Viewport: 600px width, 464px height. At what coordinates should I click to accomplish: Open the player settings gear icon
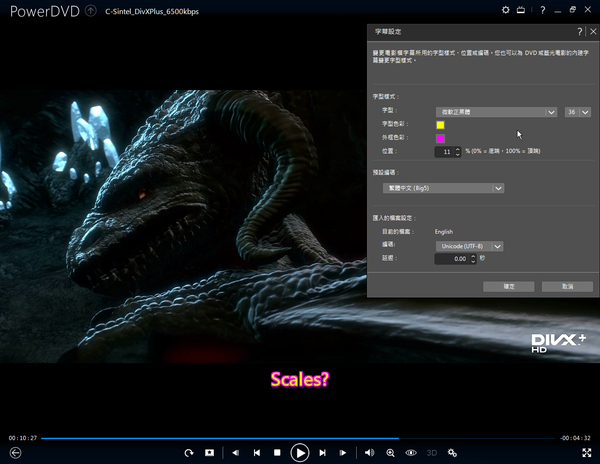pyautogui.click(x=453, y=453)
